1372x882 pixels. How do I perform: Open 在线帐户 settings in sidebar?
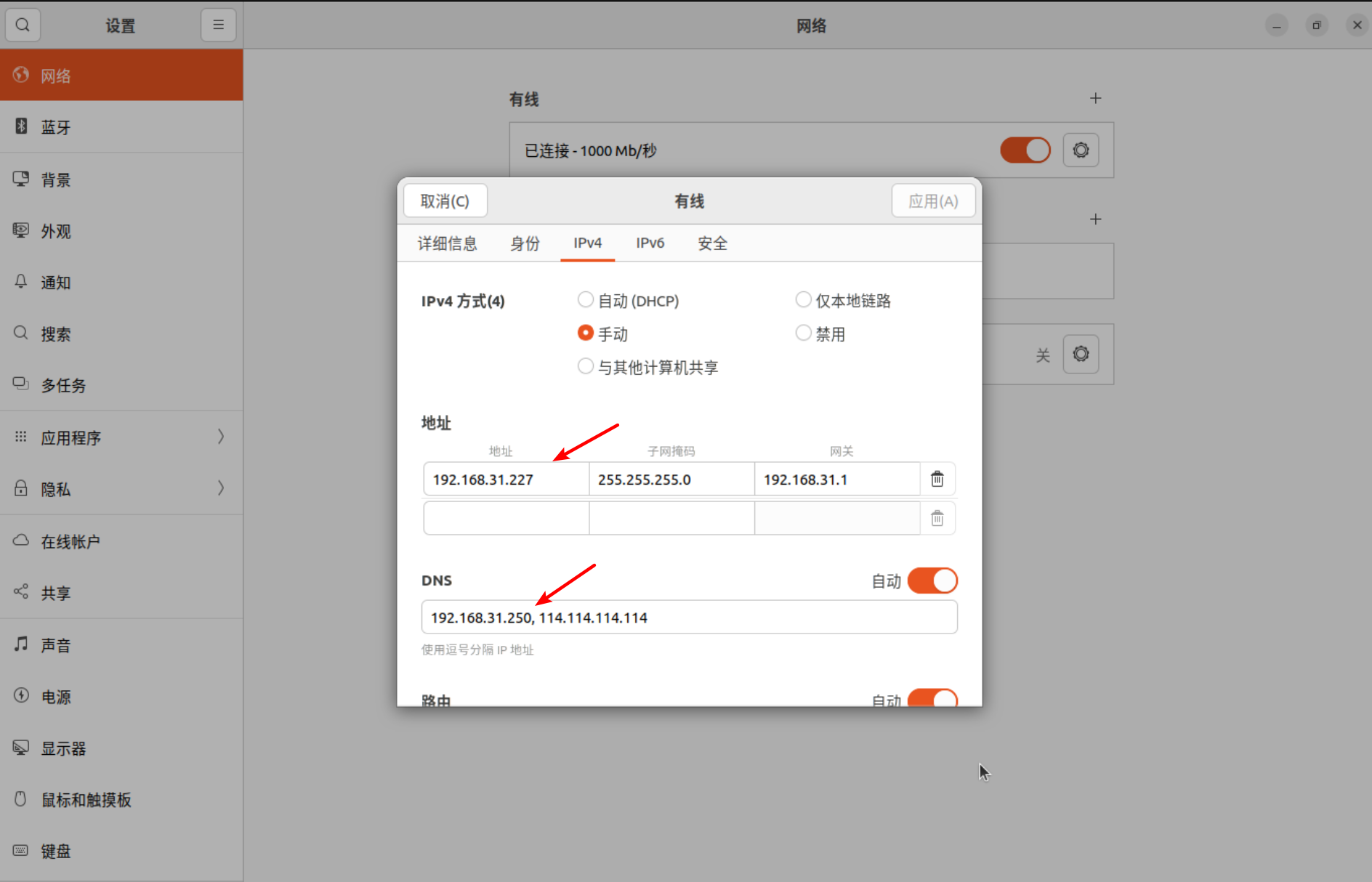121,541
